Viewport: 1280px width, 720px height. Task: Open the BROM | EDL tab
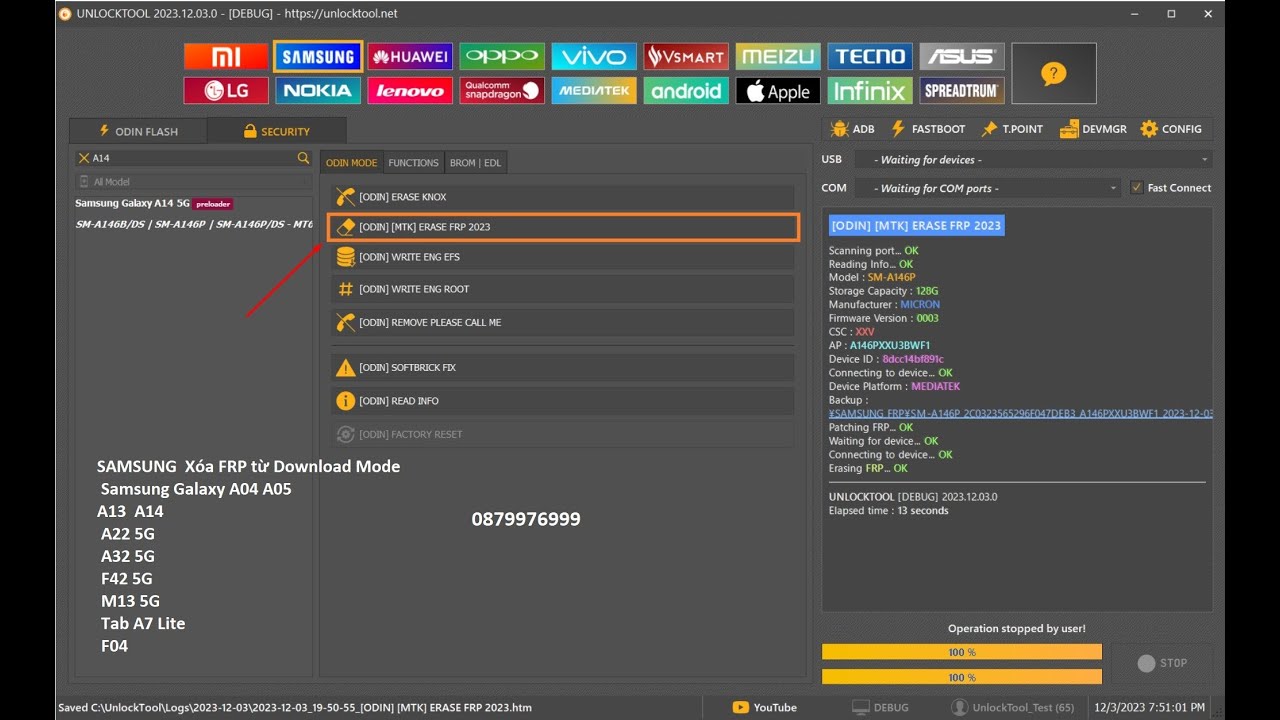click(476, 163)
